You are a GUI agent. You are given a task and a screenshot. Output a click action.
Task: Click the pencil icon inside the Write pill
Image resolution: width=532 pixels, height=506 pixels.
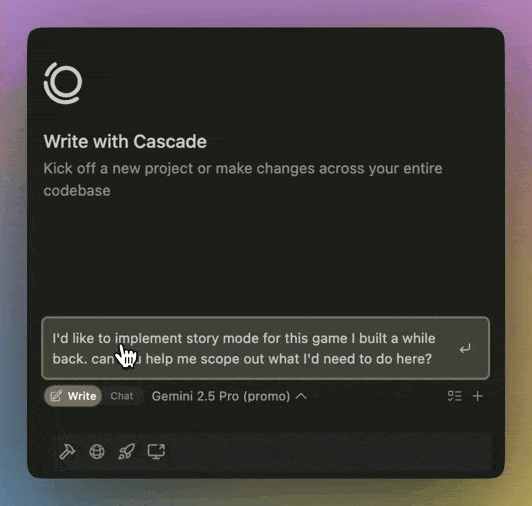click(x=56, y=396)
